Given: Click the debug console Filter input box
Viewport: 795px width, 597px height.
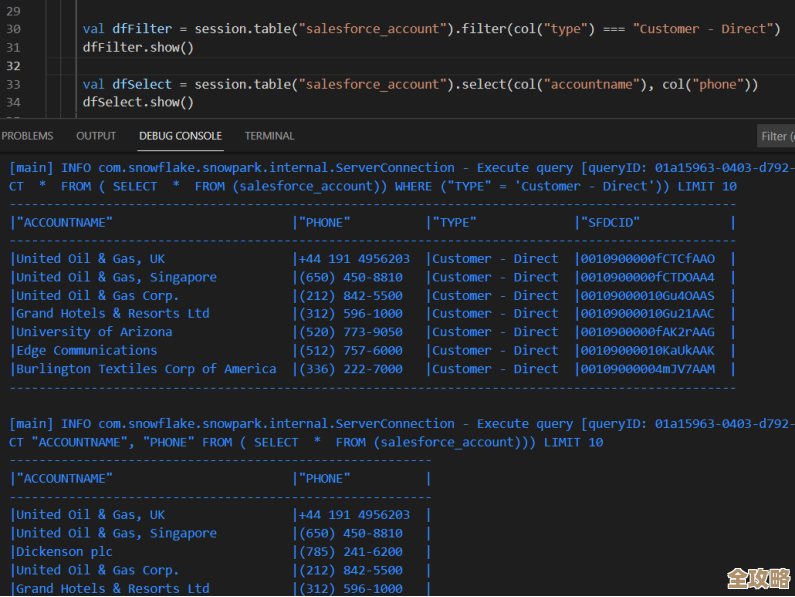Looking at the screenshot, I should click(x=775, y=136).
